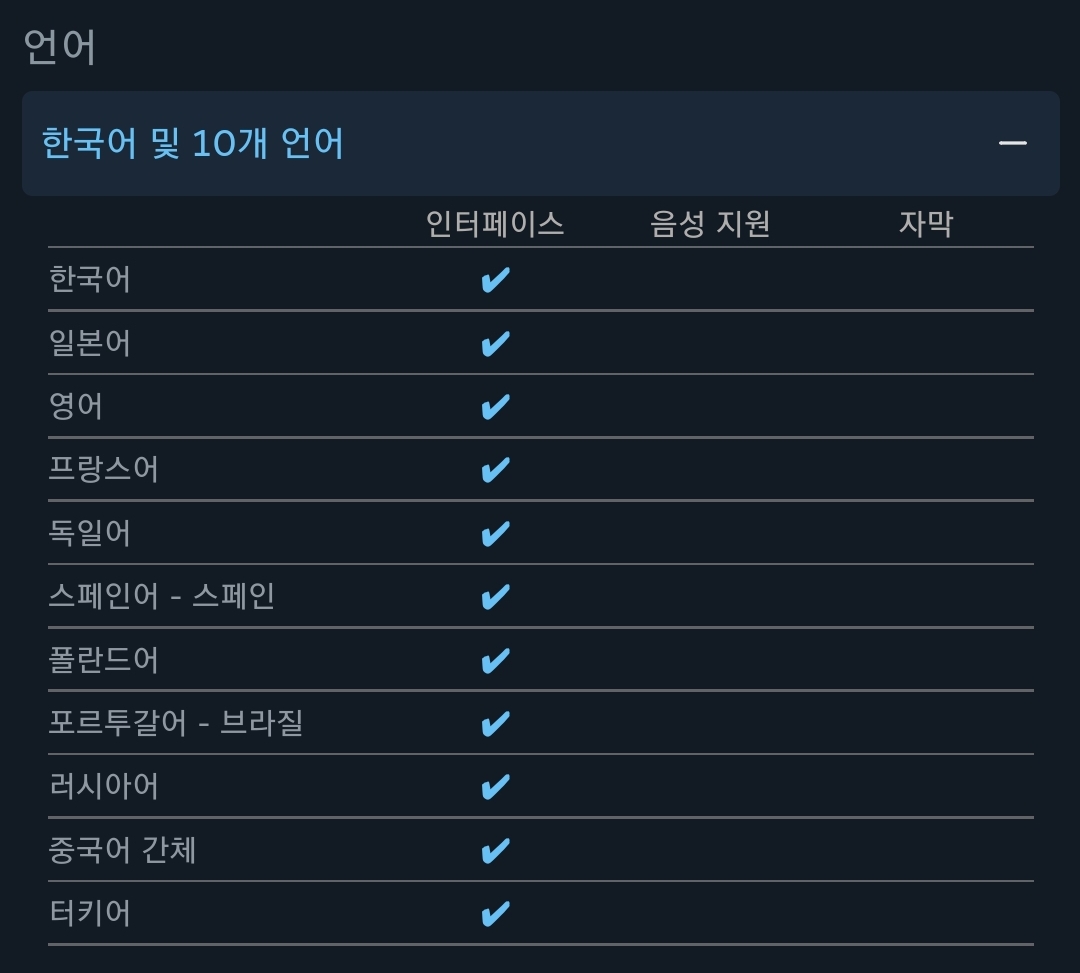Image resolution: width=1080 pixels, height=973 pixels.
Task: Click the 자막 column header
Action: coord(925,223)
